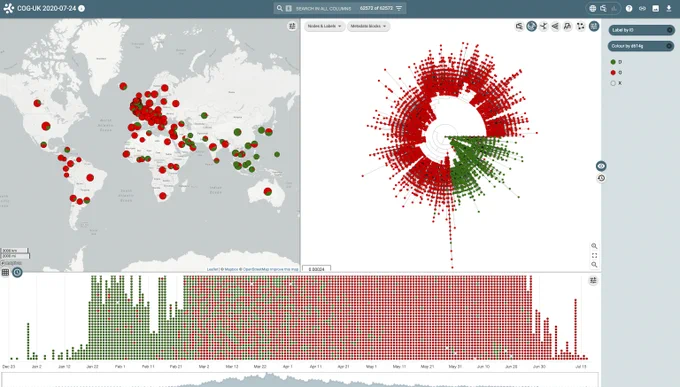This screenshot has height=387, width=680.
Task: Click the Jun 30 date label on the timeline
Action: pyautogui.click(x=539, y=367)
